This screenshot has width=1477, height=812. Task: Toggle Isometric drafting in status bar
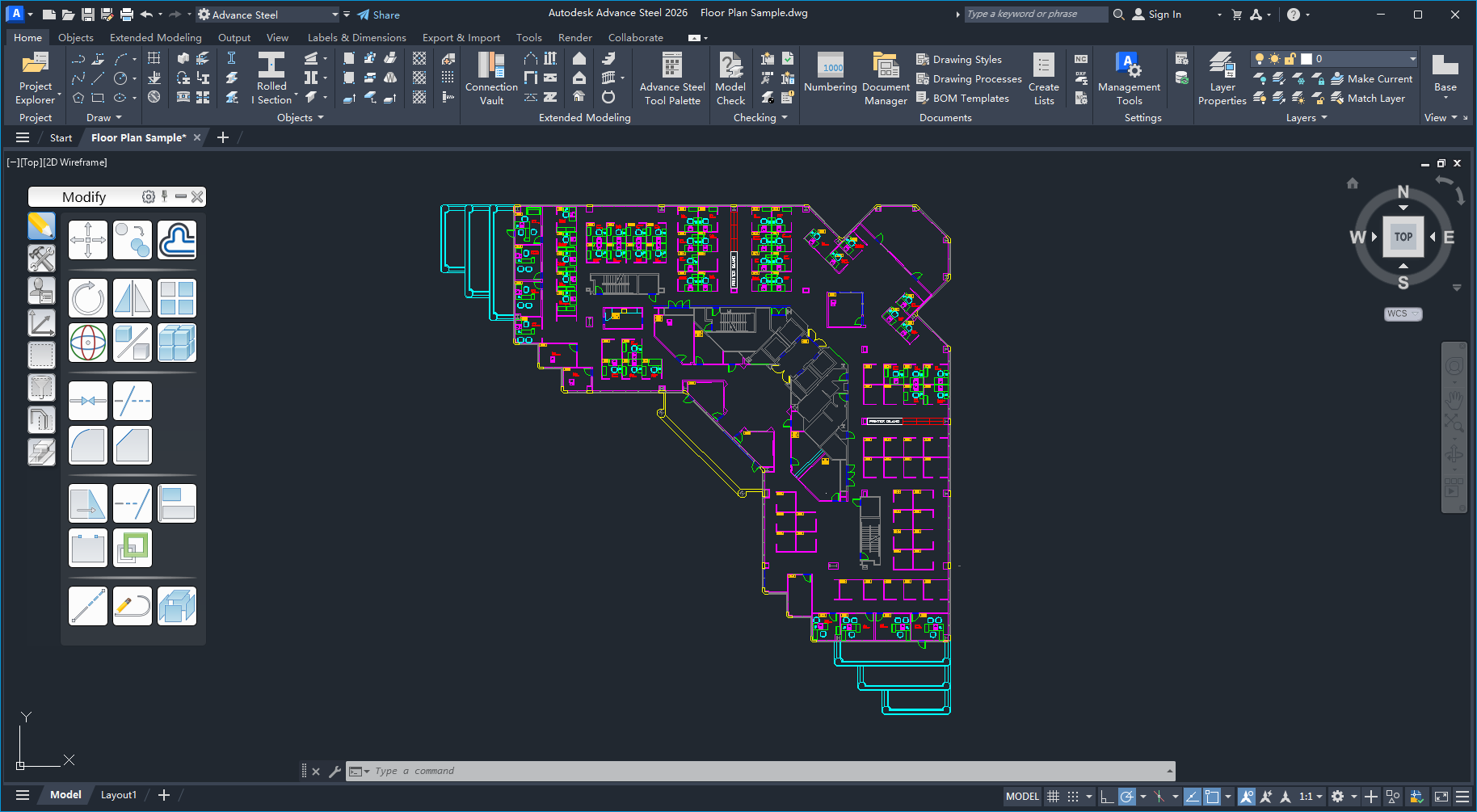[1159, 796]
